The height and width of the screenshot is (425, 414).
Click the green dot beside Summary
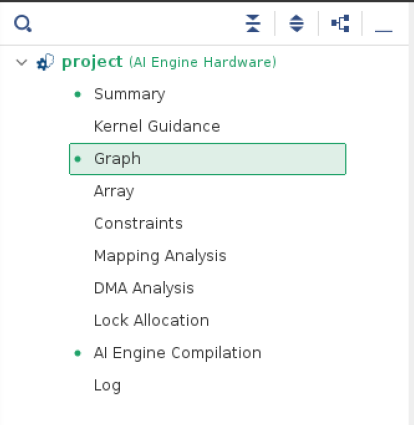click(78, 95)
